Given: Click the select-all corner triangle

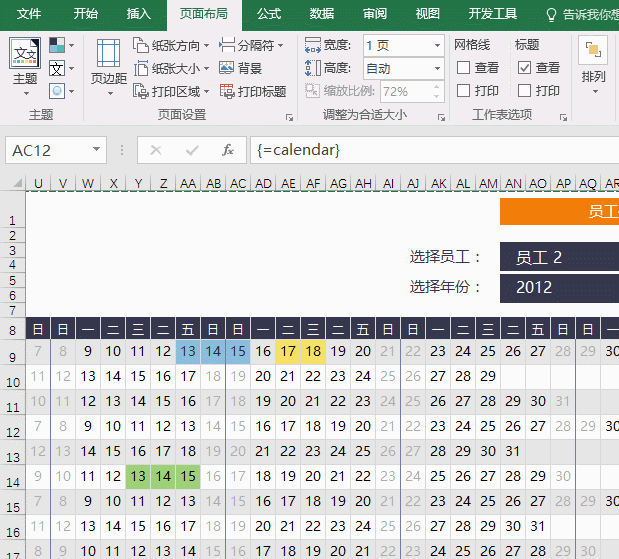Looking at the screenshot, I should [18, 183].
